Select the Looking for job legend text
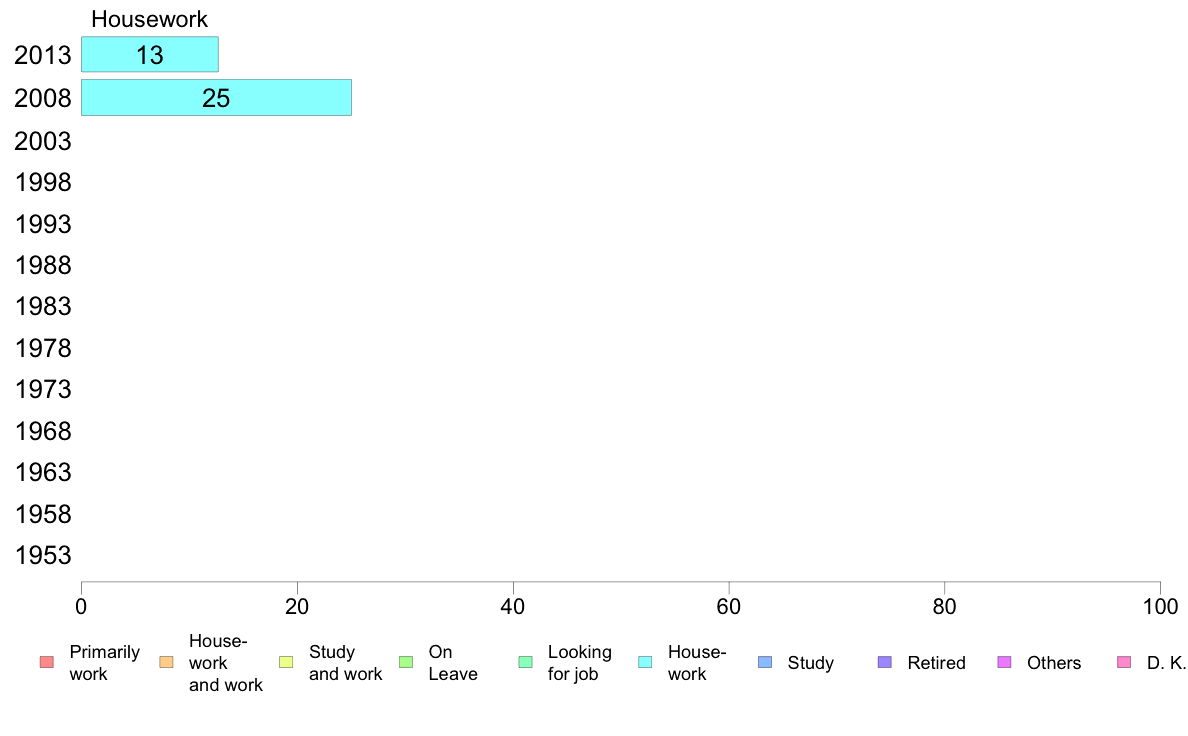 tap(580, 662)
